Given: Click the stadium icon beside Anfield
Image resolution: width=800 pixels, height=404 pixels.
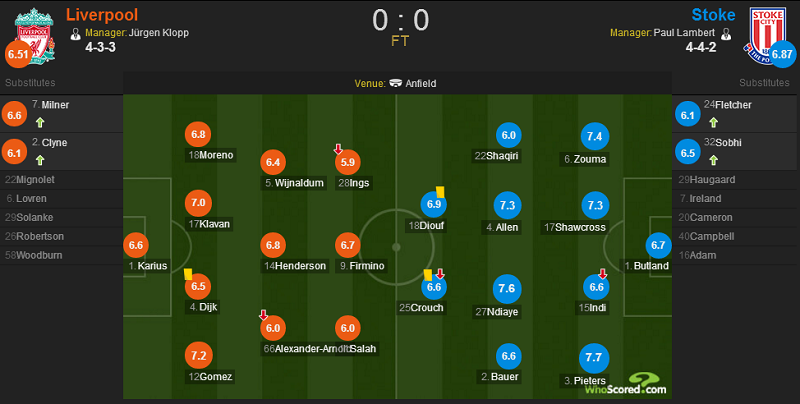Looking at the screenshot, I should point(397,84).
